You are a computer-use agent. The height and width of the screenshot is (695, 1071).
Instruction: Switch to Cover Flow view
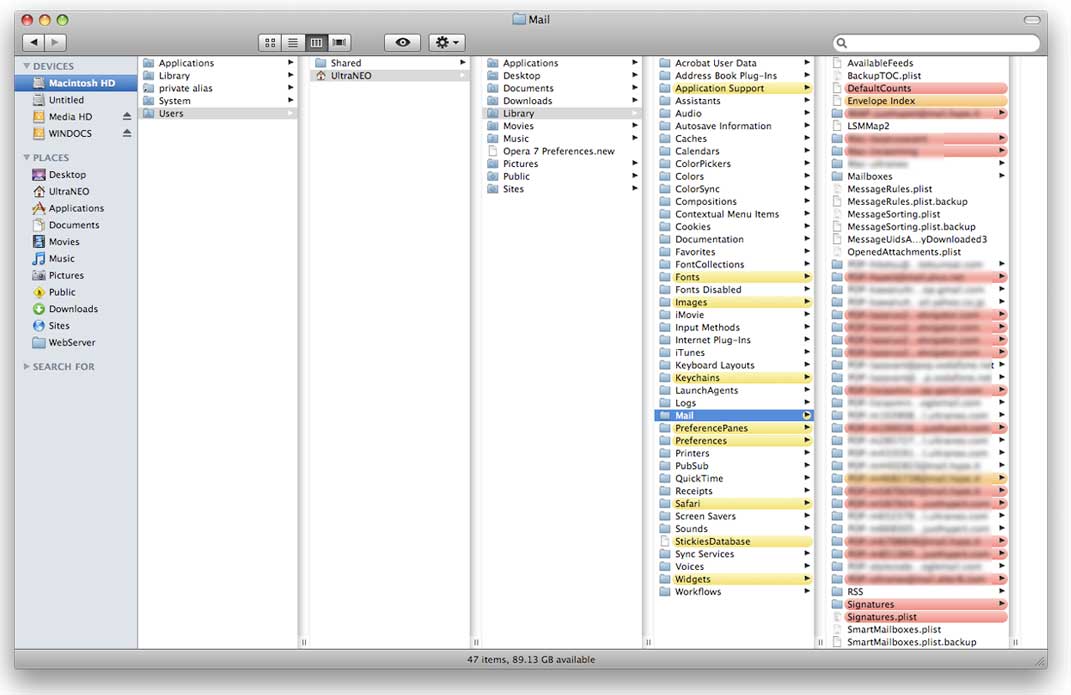tap(339, 42)
